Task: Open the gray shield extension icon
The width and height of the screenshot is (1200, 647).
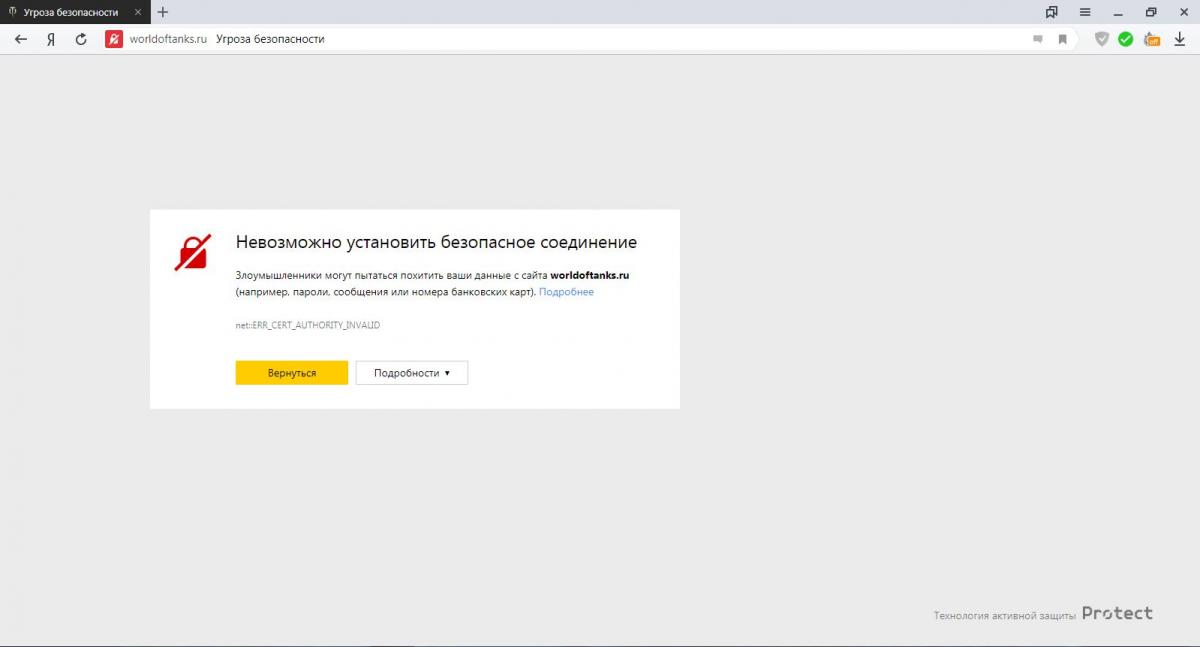Action: coord(1102,39)
